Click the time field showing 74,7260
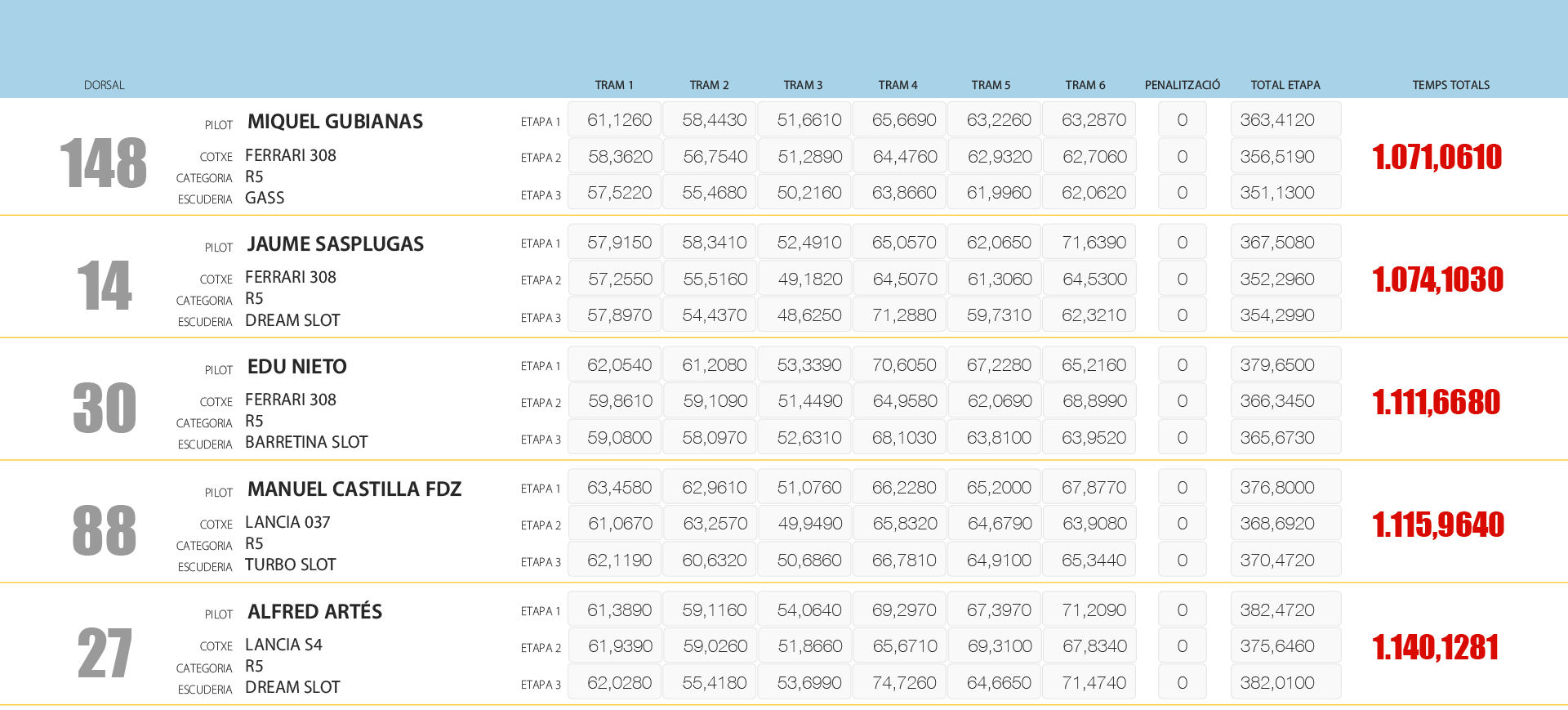Screen dimensions: 1568x710 point(903,683)
